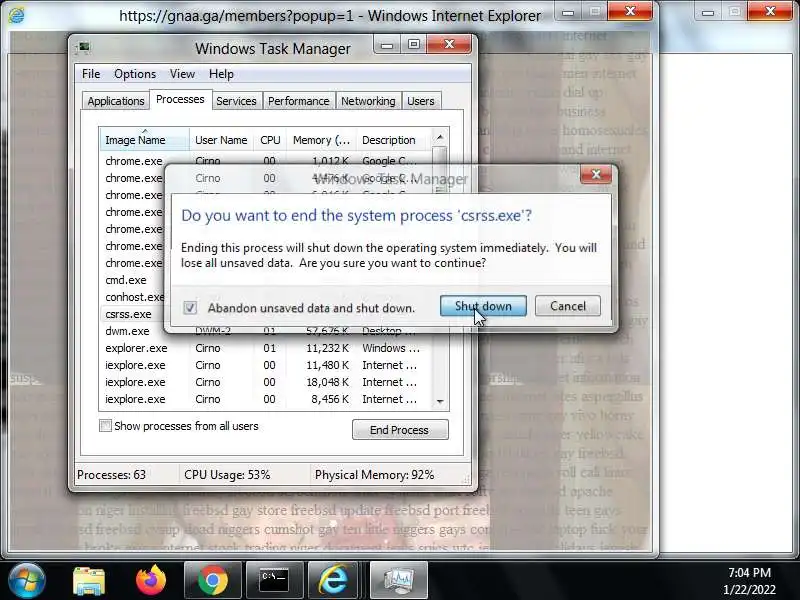Viewport: 800px width, 600px height.
Task: Sort processes by User Name column
Action: pos(221,140)
